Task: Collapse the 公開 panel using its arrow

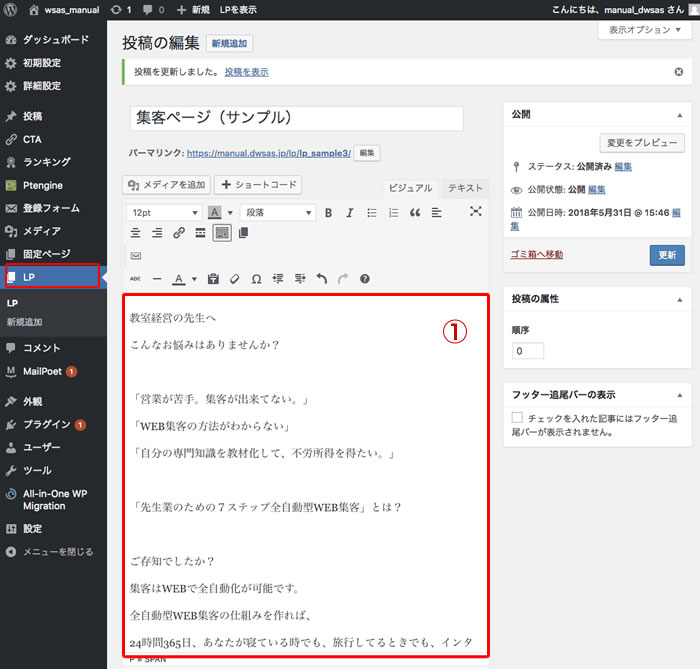Action: 679,115
